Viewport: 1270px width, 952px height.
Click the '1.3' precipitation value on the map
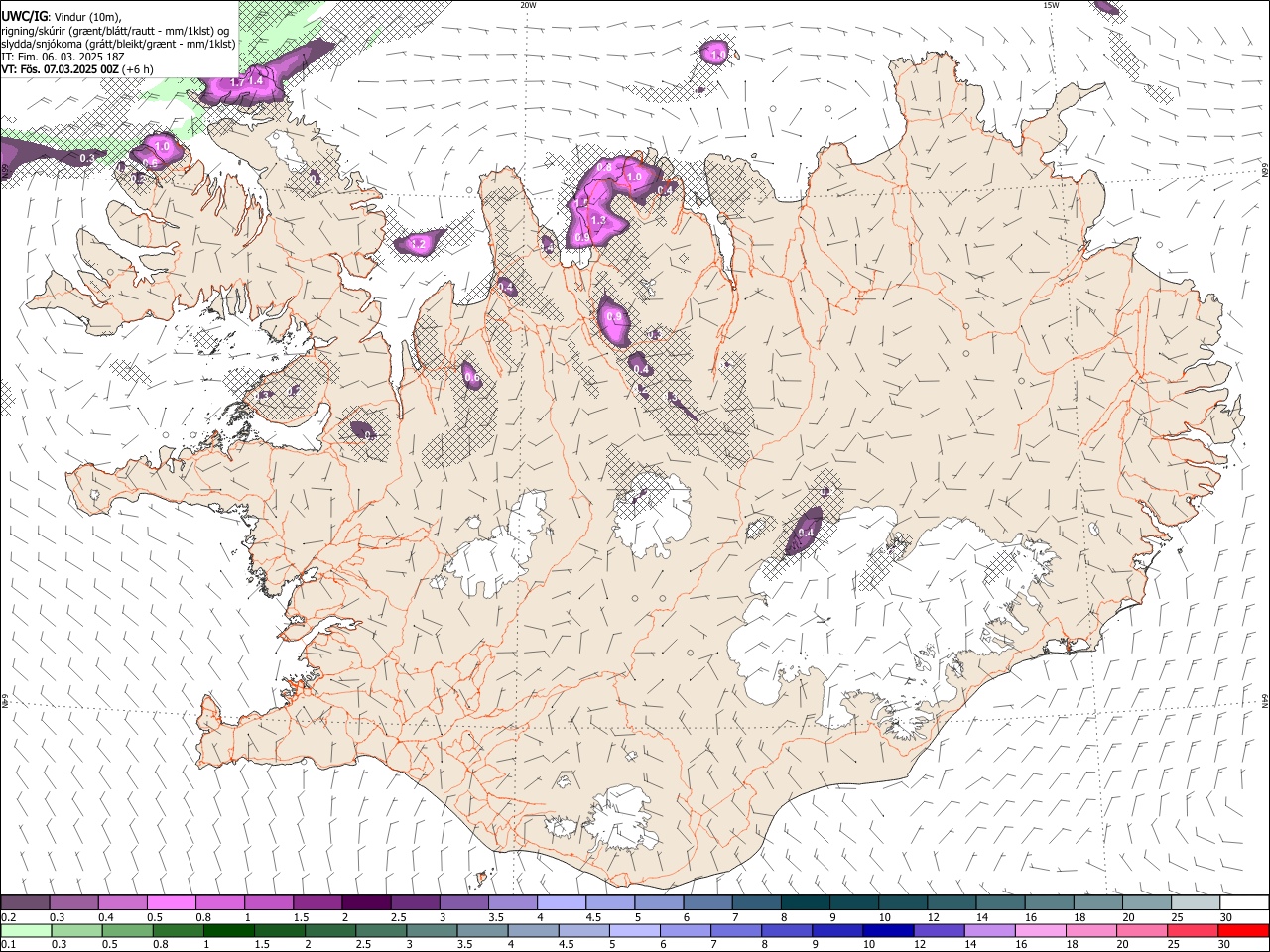[x=598, y=220]
